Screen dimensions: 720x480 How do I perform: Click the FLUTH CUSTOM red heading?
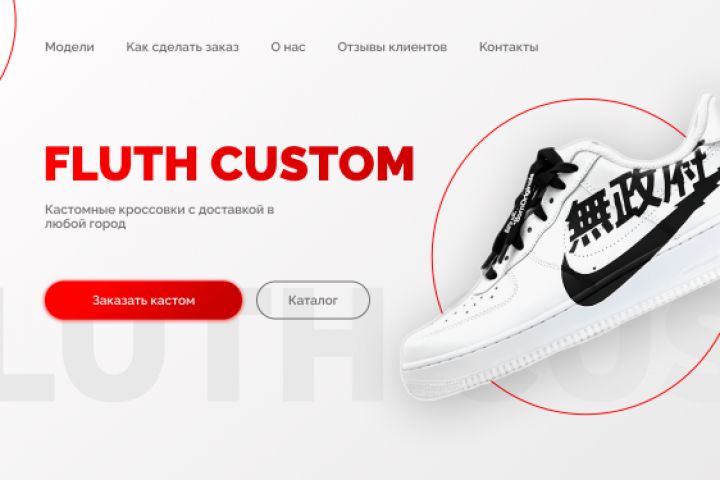pyautogui.click(x=229, y=163)
